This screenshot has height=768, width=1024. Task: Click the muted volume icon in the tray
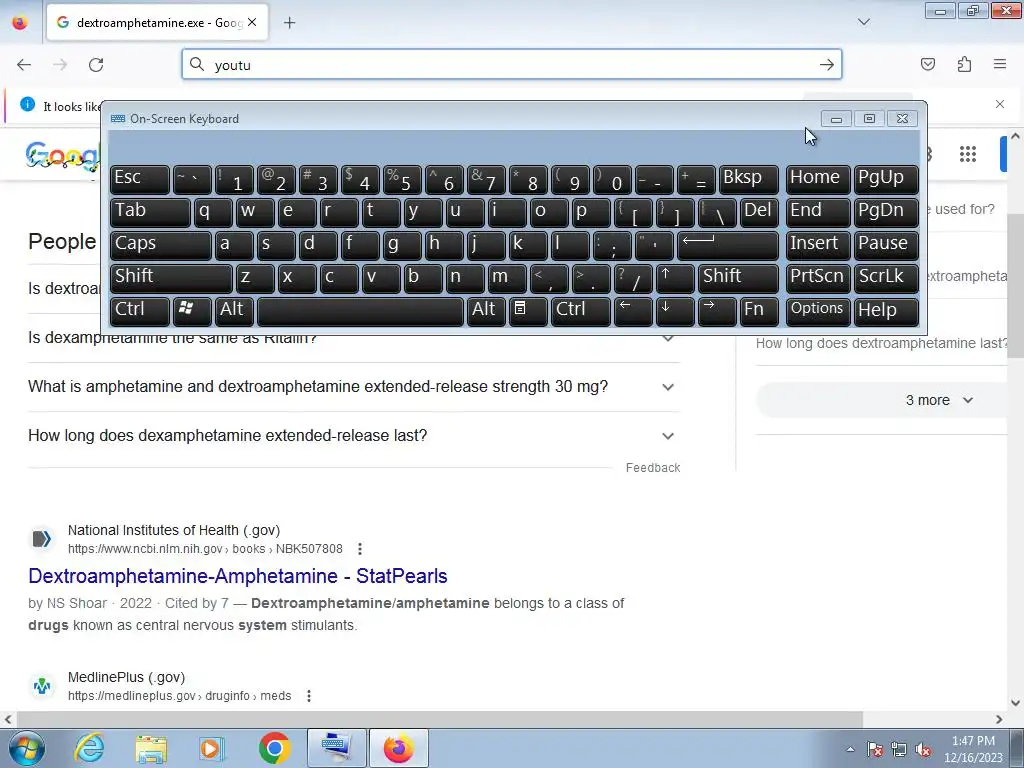point(923,749)
